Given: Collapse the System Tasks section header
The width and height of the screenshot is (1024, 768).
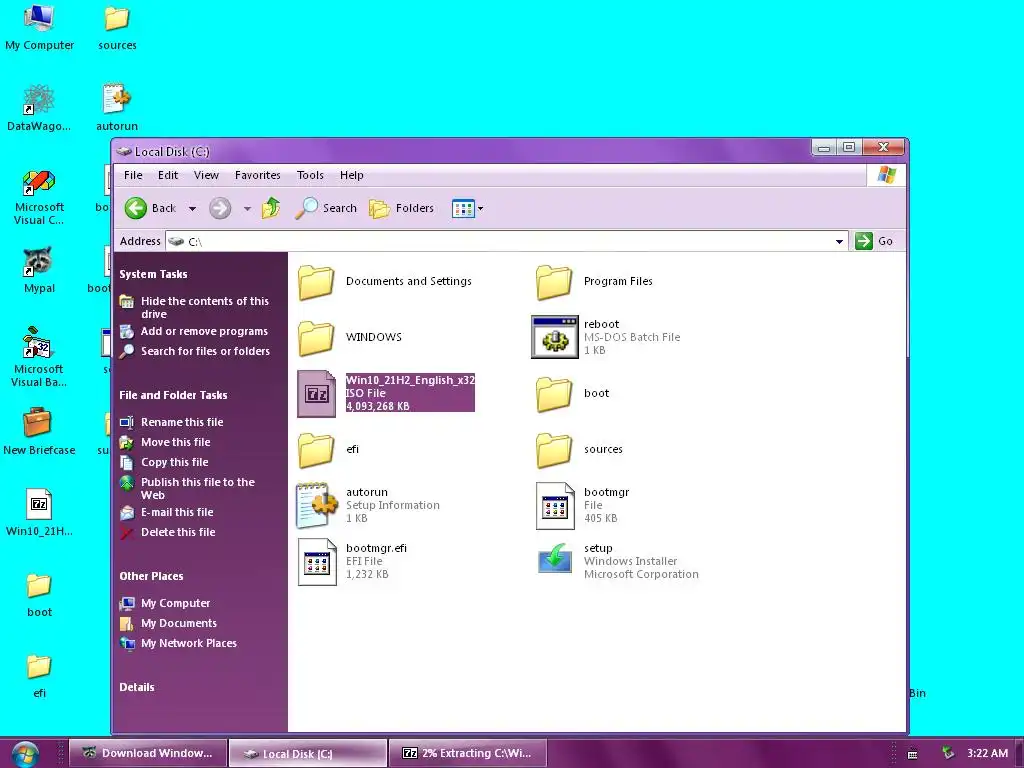Looking at the screenshot, I should (x=153, y=274).
